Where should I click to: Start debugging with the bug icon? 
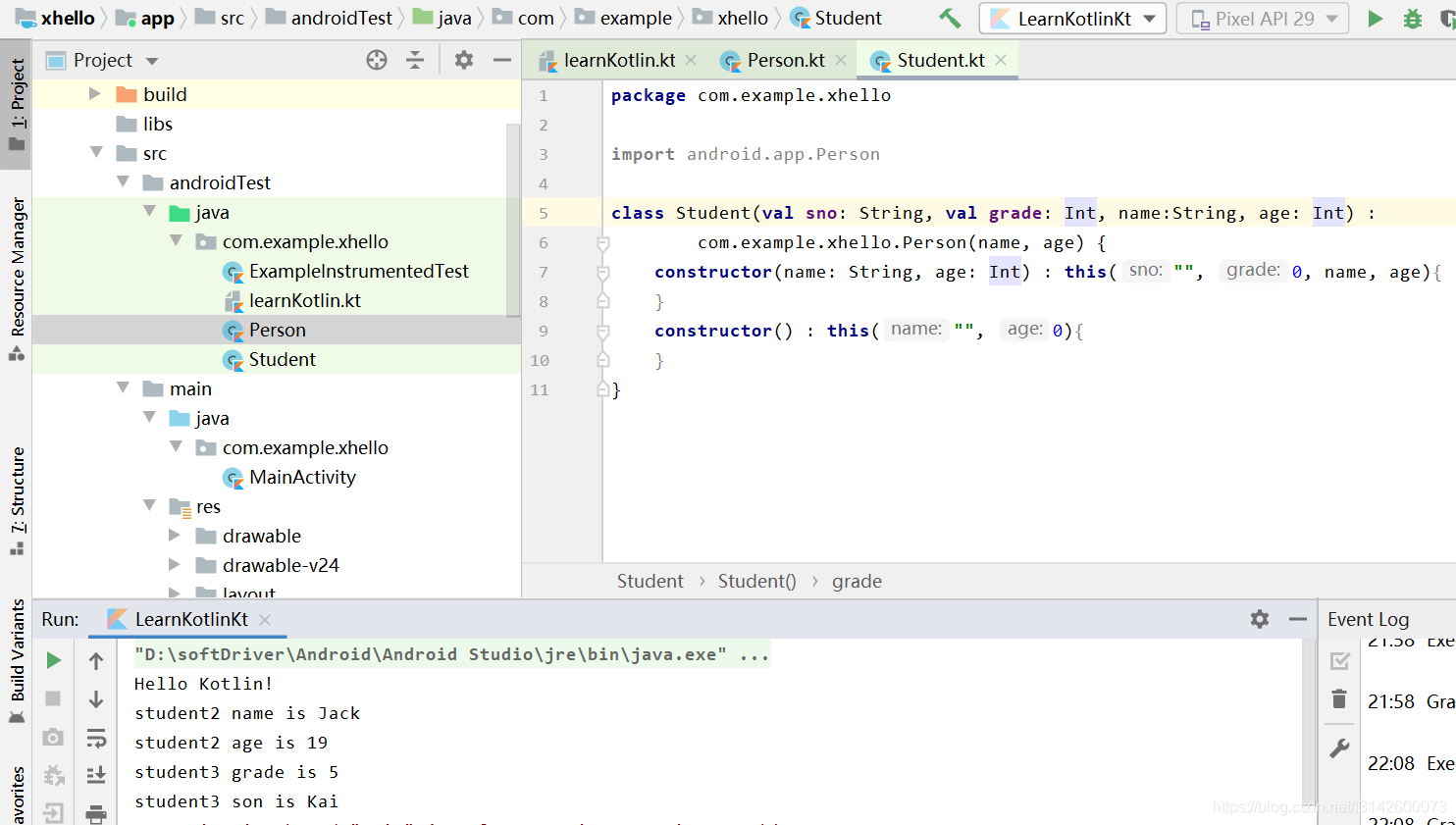point(1413,18)
